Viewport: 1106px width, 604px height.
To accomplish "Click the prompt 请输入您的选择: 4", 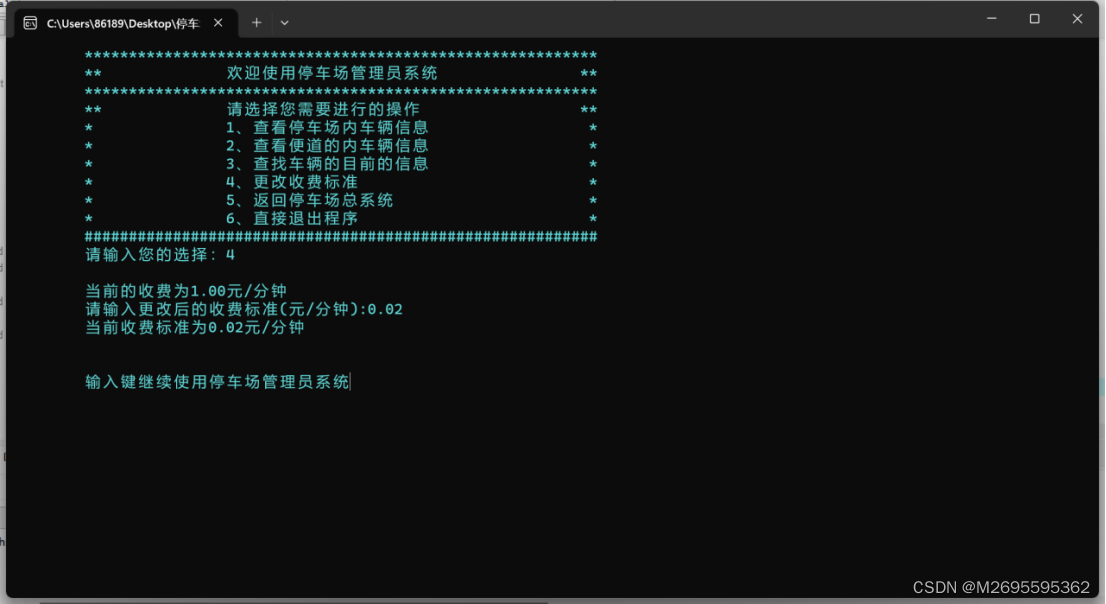I will tap(160, 255).
